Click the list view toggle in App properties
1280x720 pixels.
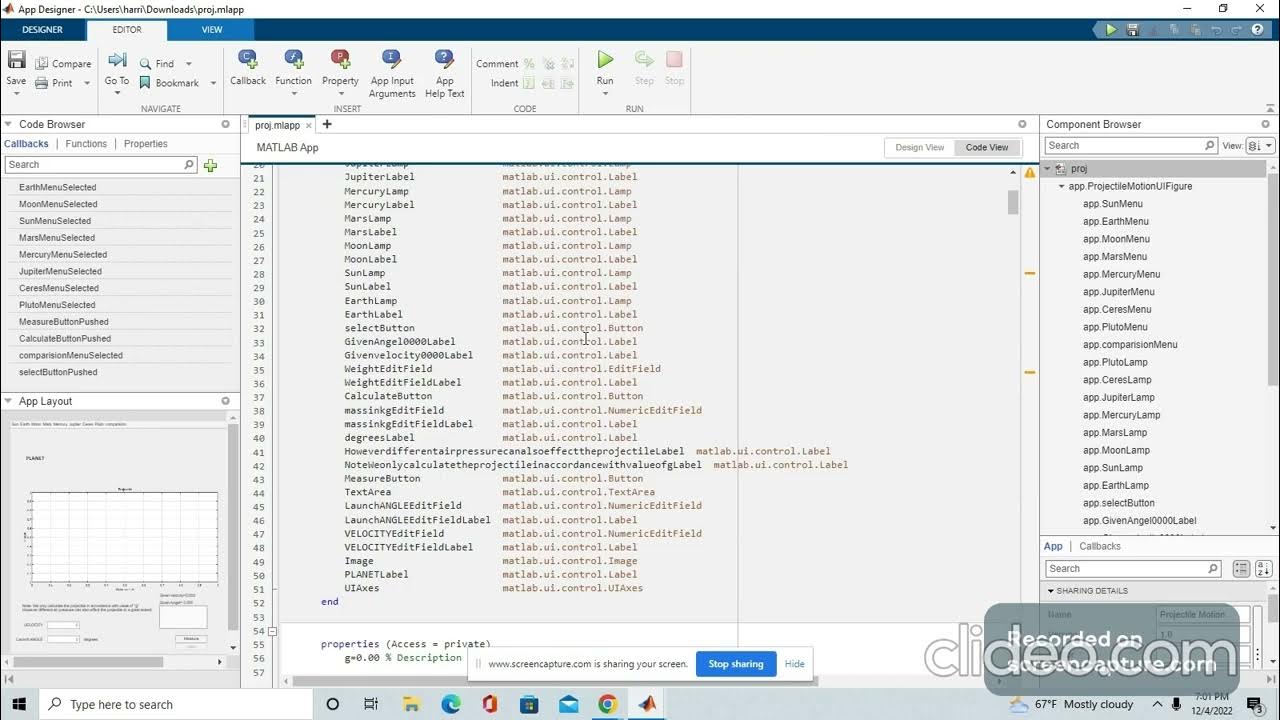click(1241, 568)
